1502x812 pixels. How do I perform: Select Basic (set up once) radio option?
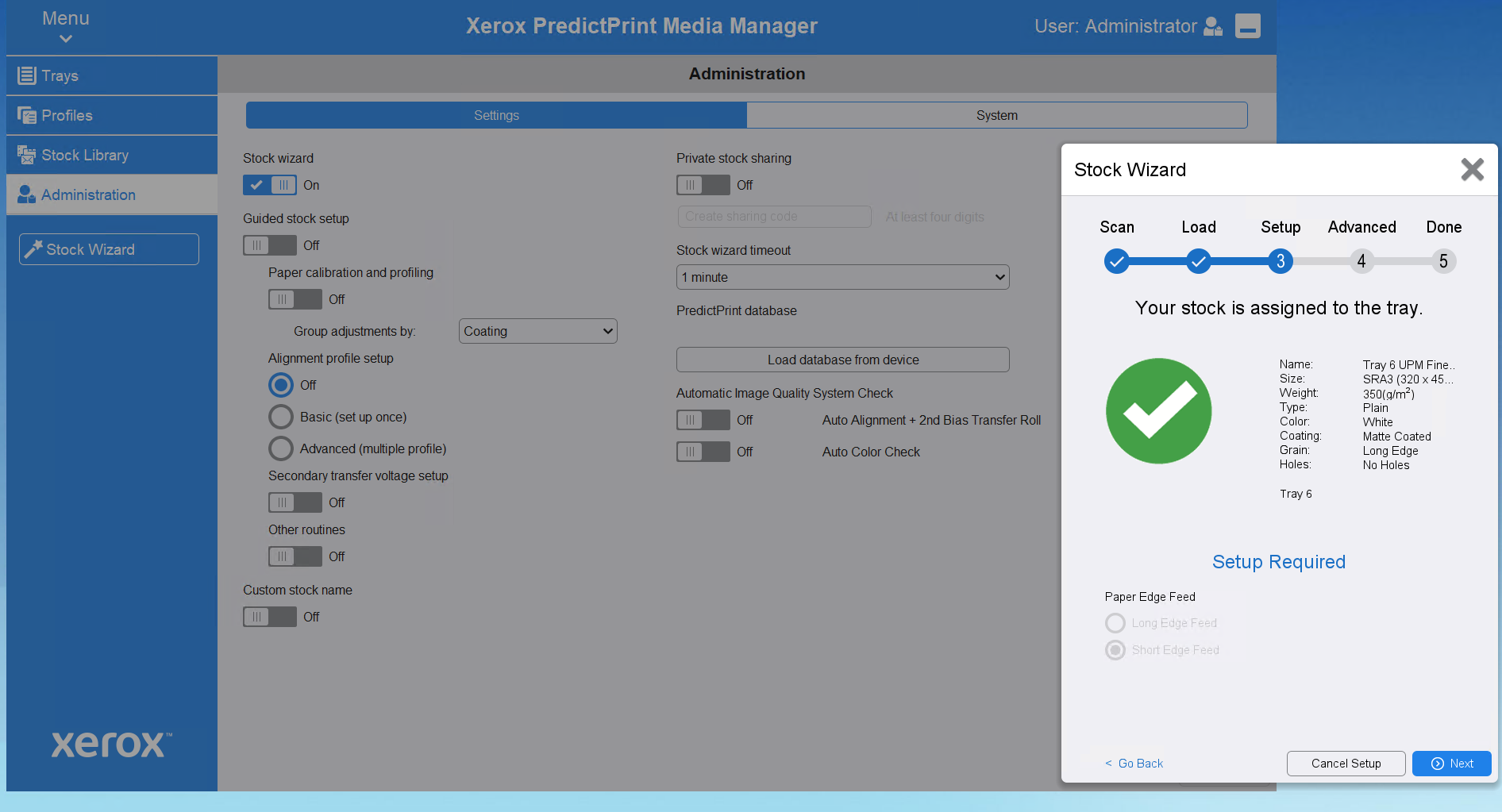coord(281,417)
